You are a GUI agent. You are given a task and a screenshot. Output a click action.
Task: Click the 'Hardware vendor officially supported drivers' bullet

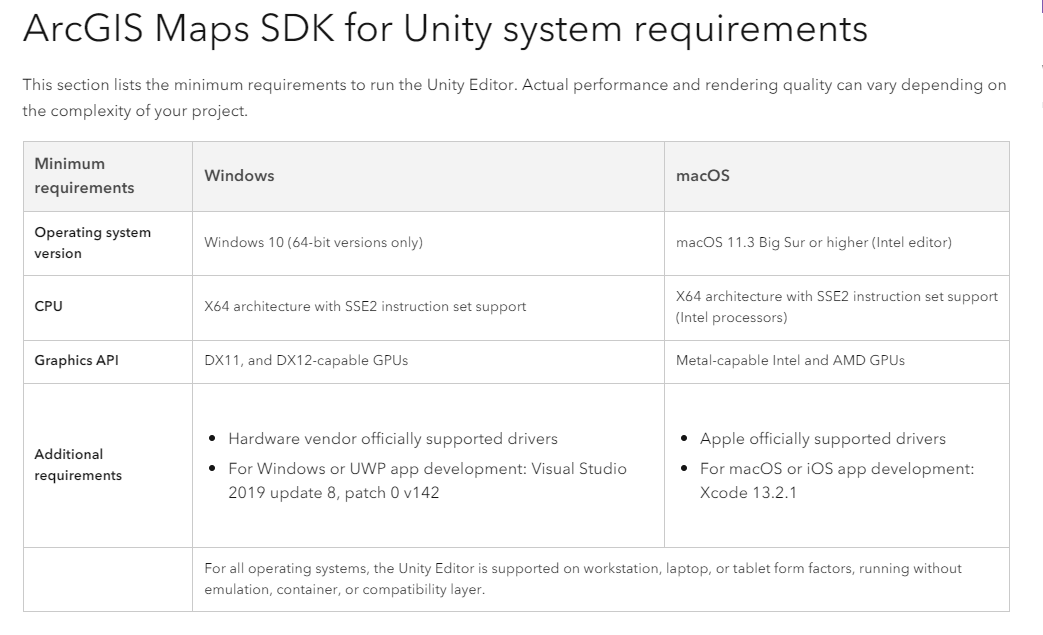pyautogui.click(x=392, y=439)
